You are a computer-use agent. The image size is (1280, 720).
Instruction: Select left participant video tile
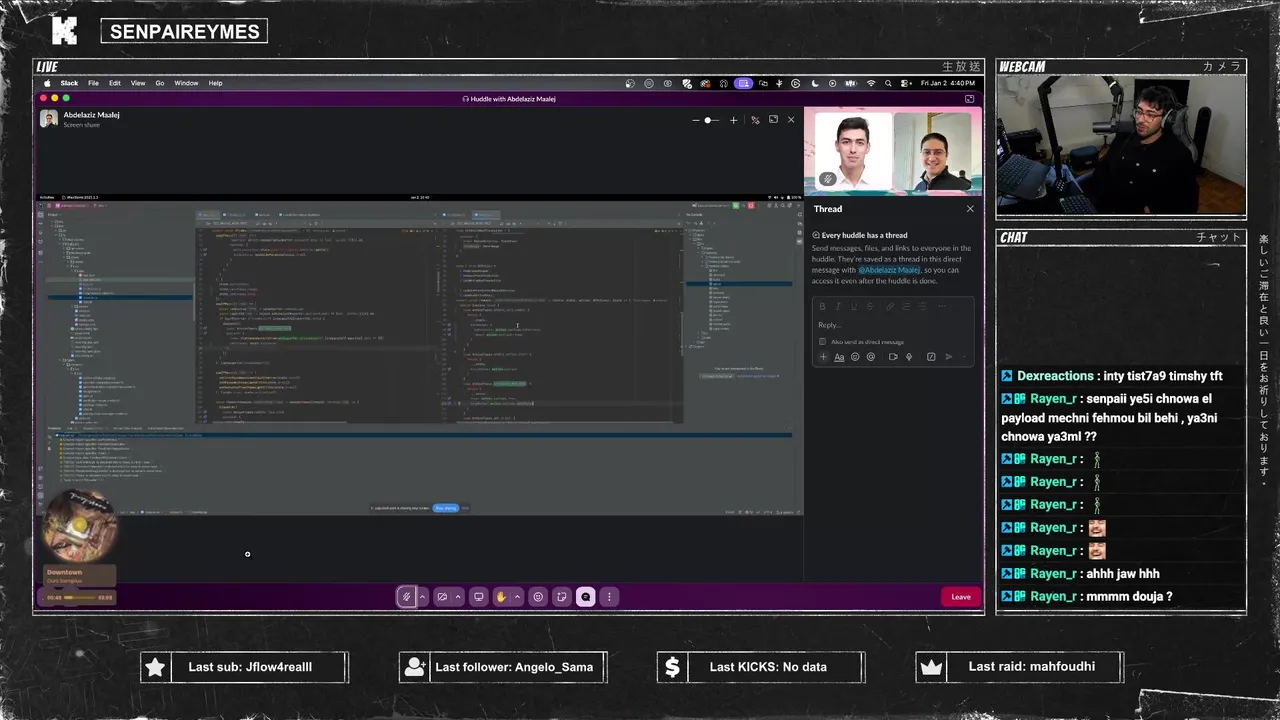tap(853, 152)
